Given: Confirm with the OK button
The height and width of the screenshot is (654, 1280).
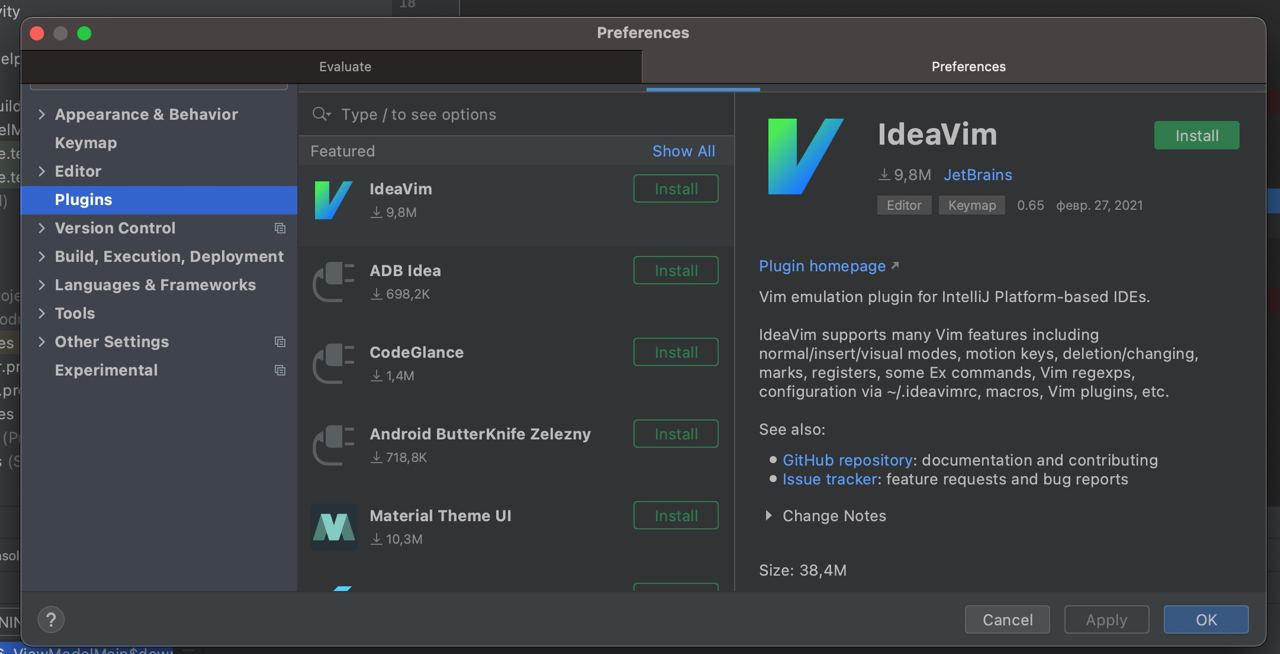Looking at the screenshot, I should coord(1206,619).
